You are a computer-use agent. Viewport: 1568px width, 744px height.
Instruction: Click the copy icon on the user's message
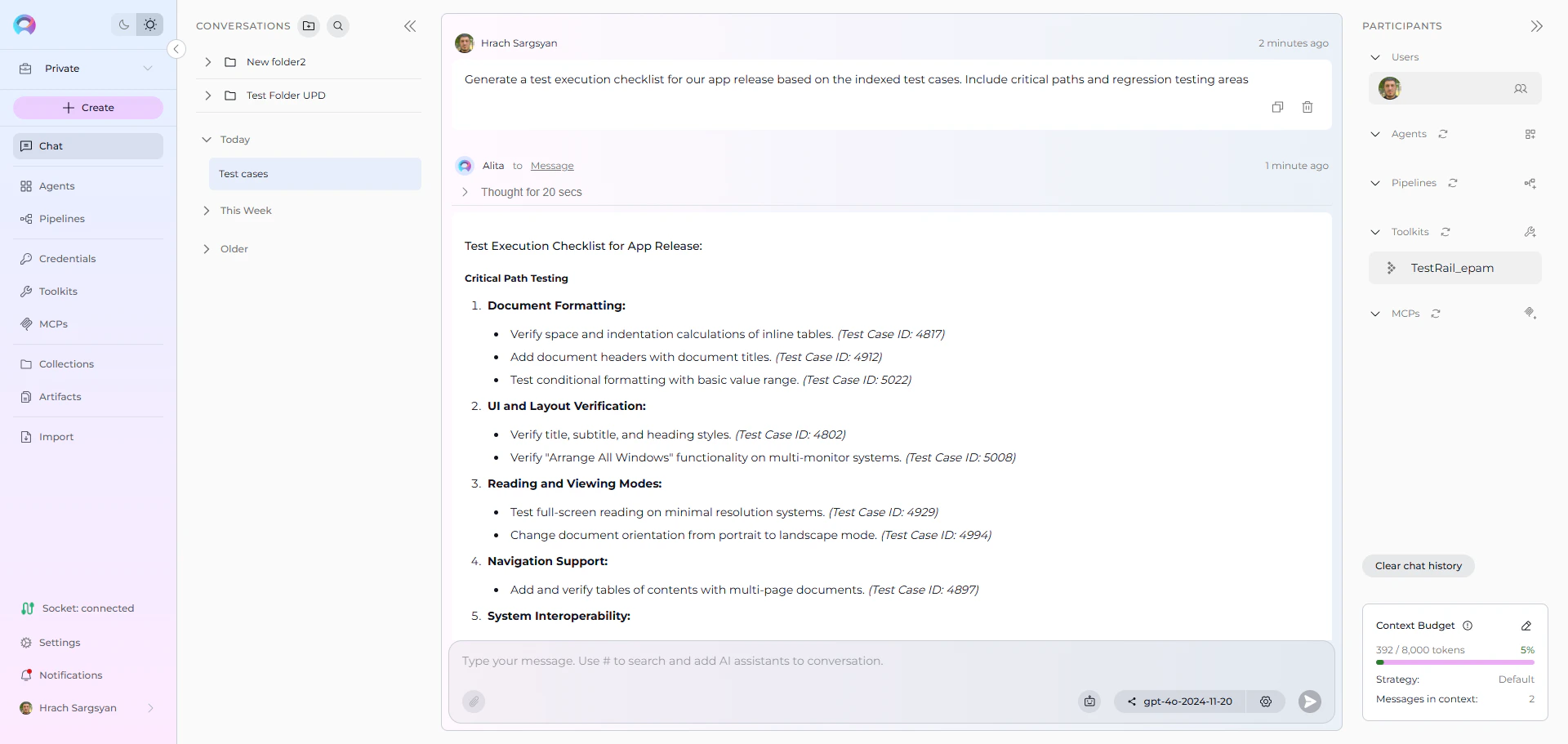pos(1277,107)
